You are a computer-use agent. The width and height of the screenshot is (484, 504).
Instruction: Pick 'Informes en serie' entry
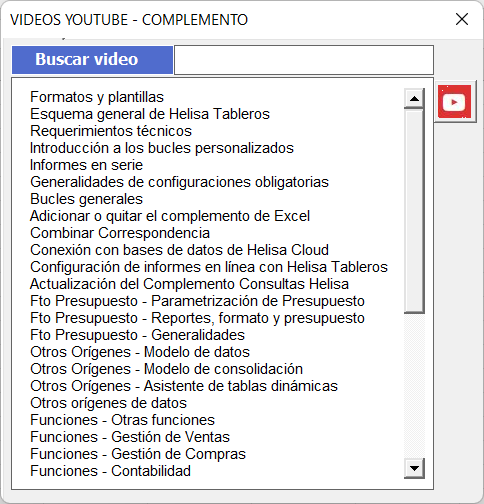pyautogui.click(x=86, y=165)
